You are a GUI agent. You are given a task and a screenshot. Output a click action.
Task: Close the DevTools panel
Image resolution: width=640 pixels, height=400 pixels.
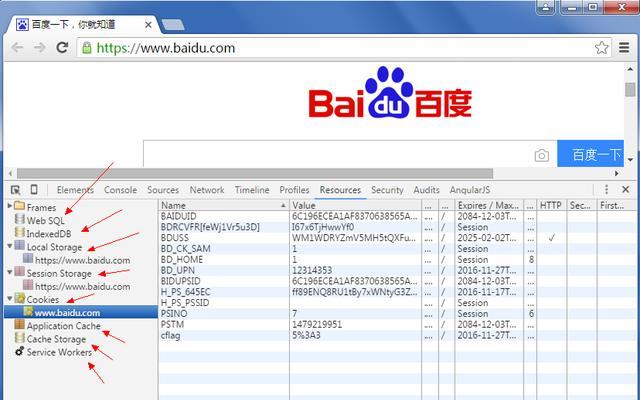click(625, 189)
